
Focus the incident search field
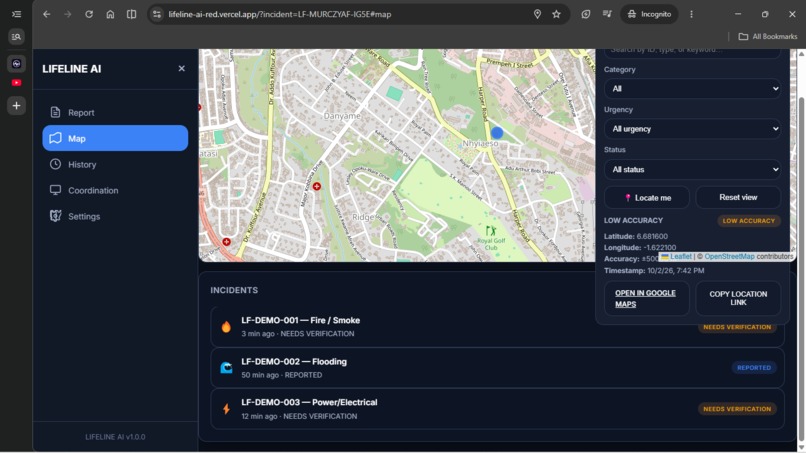[x=692, y=52]
